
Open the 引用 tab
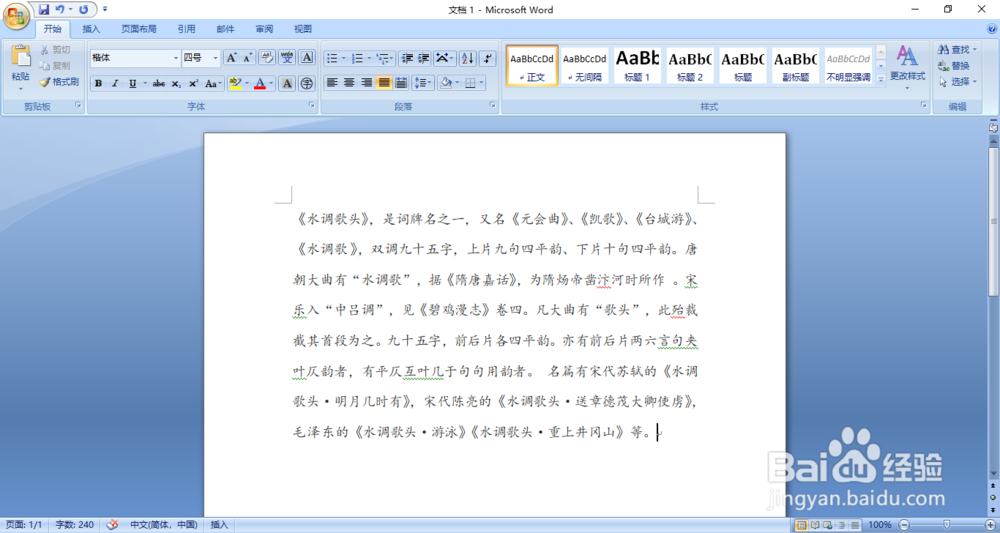pyautogui.click(x=186, y=29)
